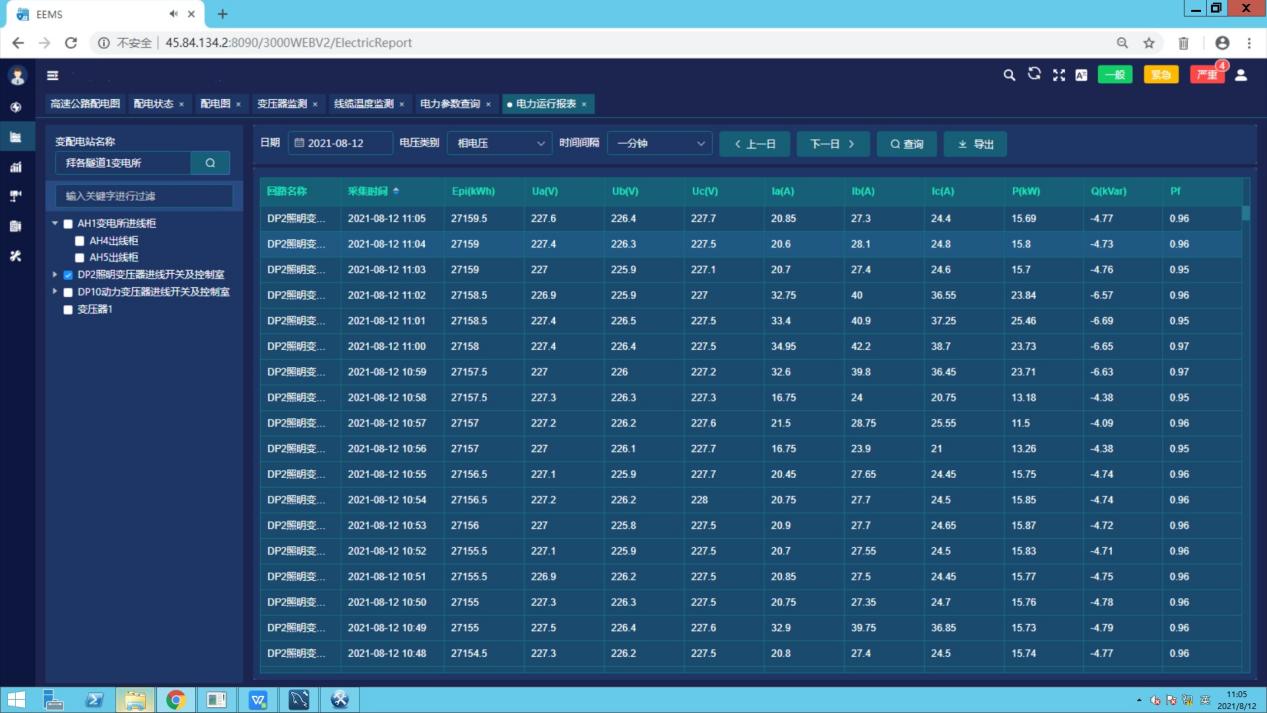Screen dimensions: 1267x713
Task: Toggle fullscreen with the expand arrows icon
Action: 1058,75
